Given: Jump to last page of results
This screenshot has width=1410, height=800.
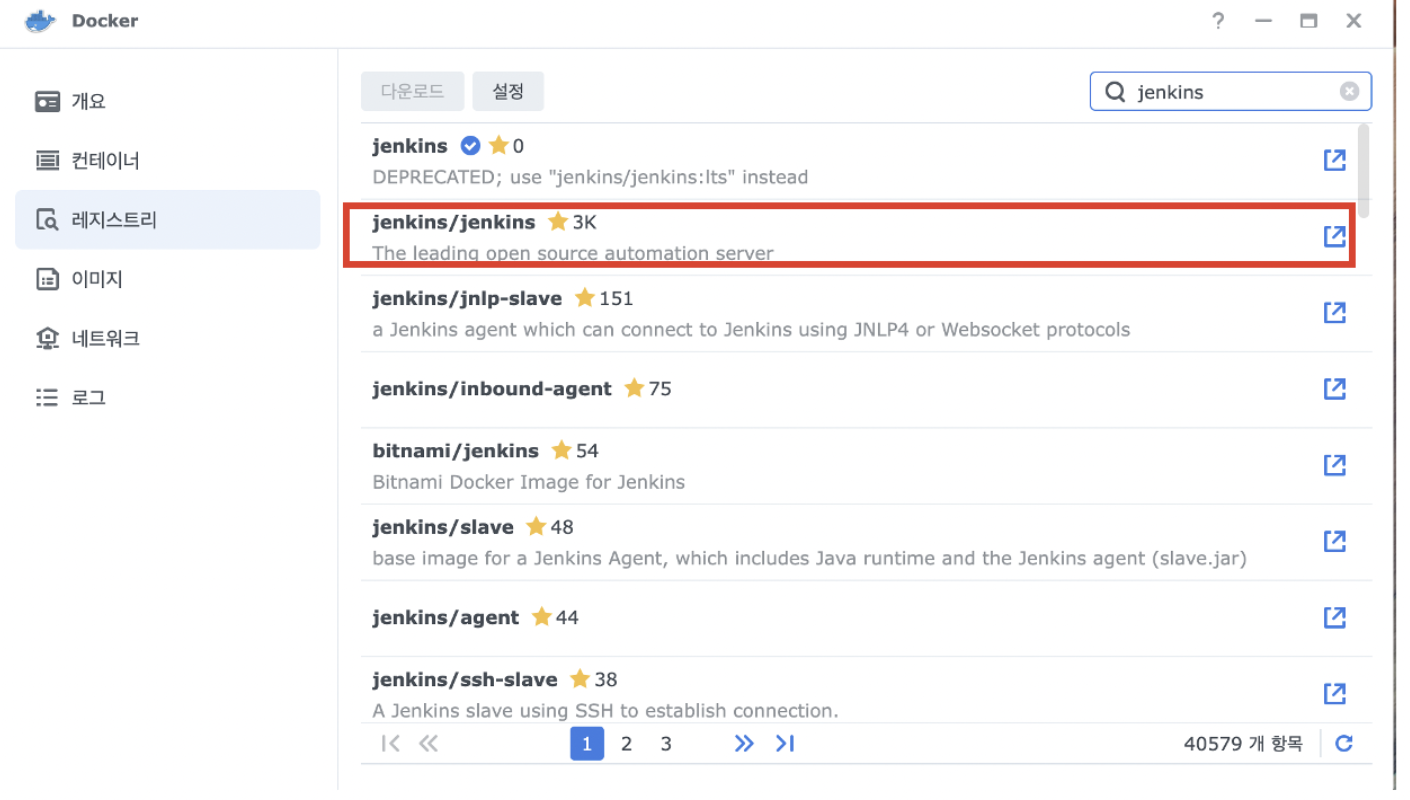Looking at the screenshot, I should (x=785, y=743).
